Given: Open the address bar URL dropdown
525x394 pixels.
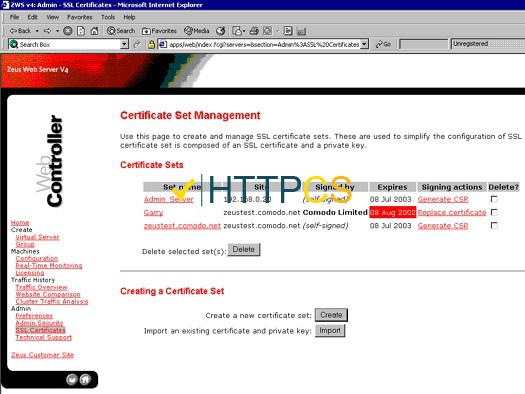Looking at the screenshot, I should 364,44.
